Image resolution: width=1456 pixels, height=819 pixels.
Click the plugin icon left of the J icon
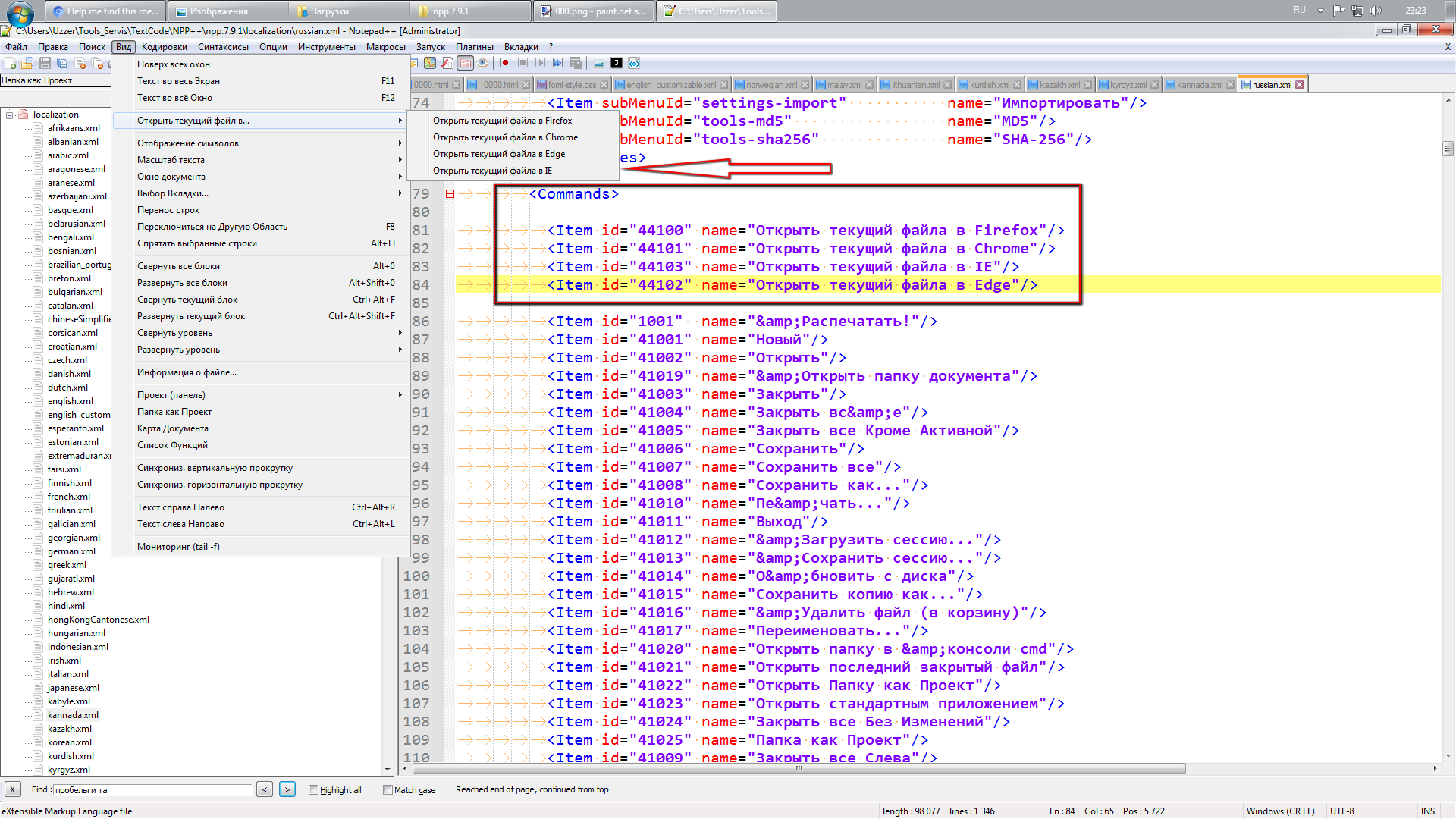599,63
